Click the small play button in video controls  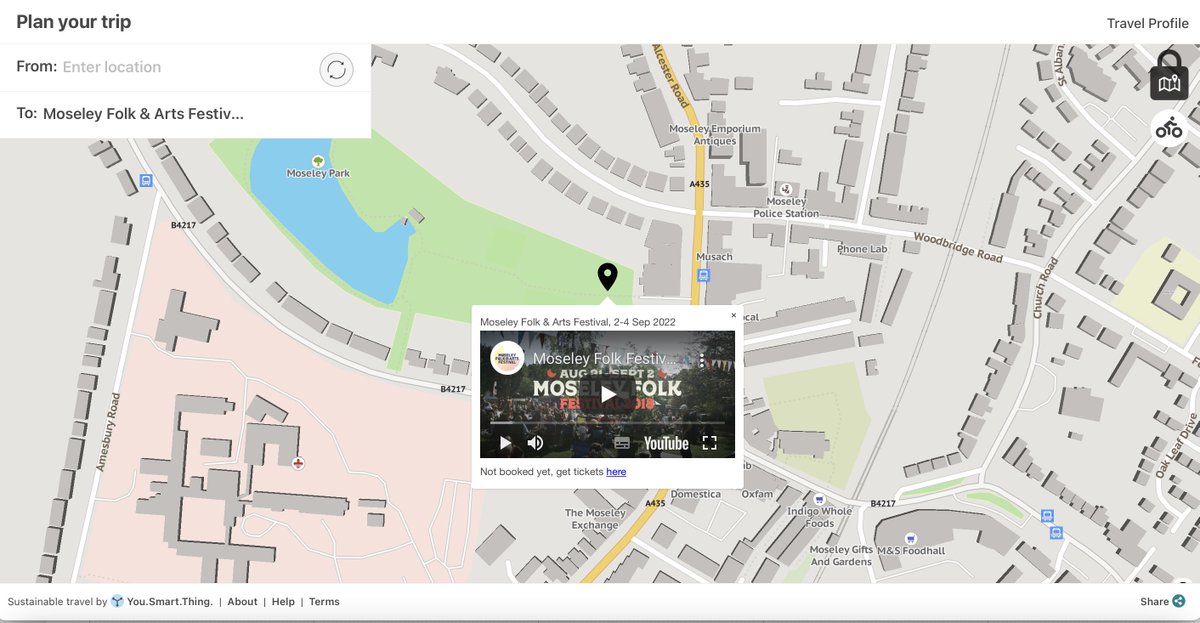click(505, 443)
